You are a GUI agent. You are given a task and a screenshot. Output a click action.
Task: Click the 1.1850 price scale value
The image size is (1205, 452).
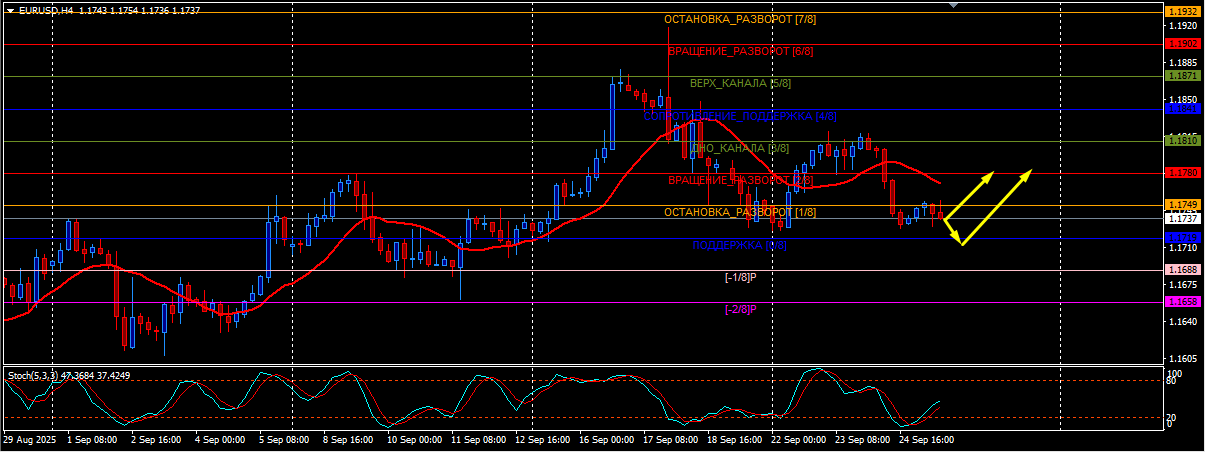tap(1183, 99)
